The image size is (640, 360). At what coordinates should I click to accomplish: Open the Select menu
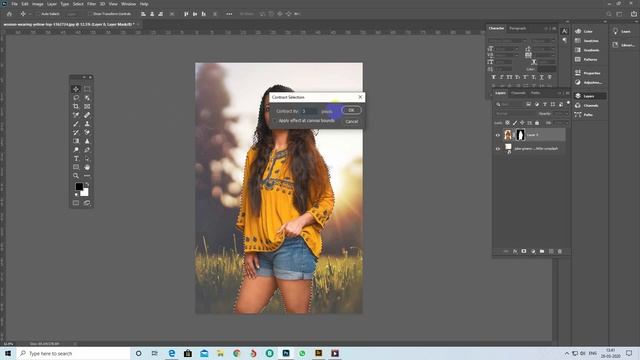coord(78,4)
